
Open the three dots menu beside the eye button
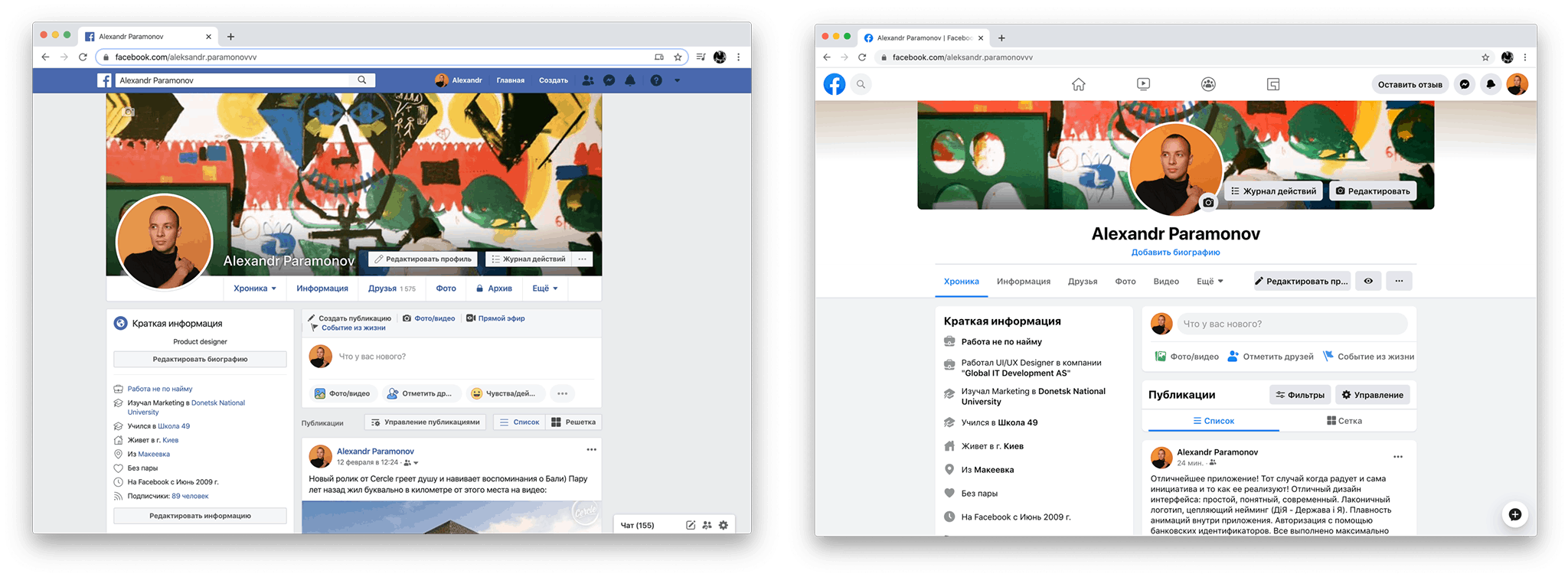point(1399,281)
